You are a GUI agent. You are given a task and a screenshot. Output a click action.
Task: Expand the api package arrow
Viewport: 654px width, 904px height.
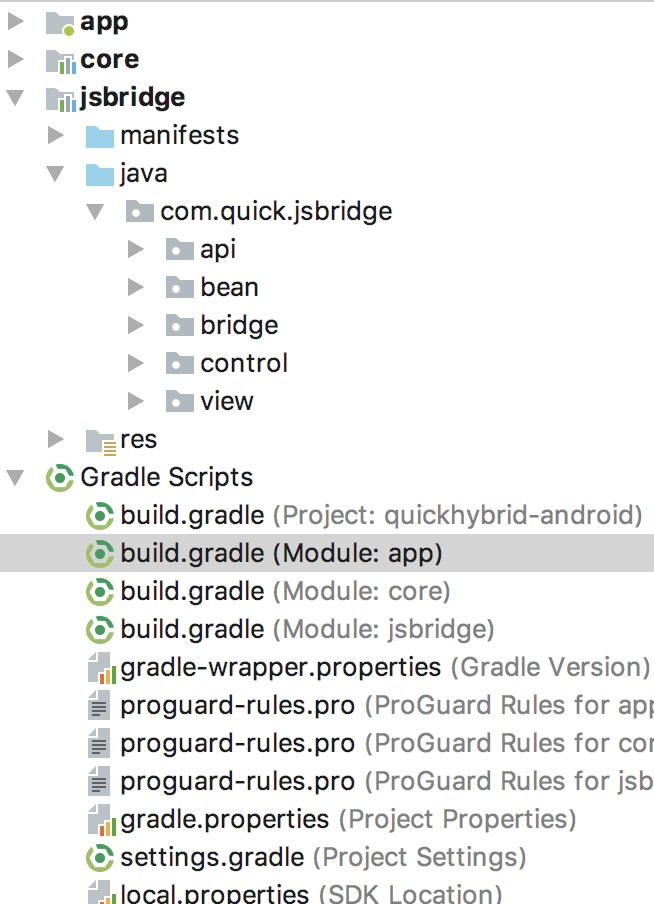[x=136, y=250]
